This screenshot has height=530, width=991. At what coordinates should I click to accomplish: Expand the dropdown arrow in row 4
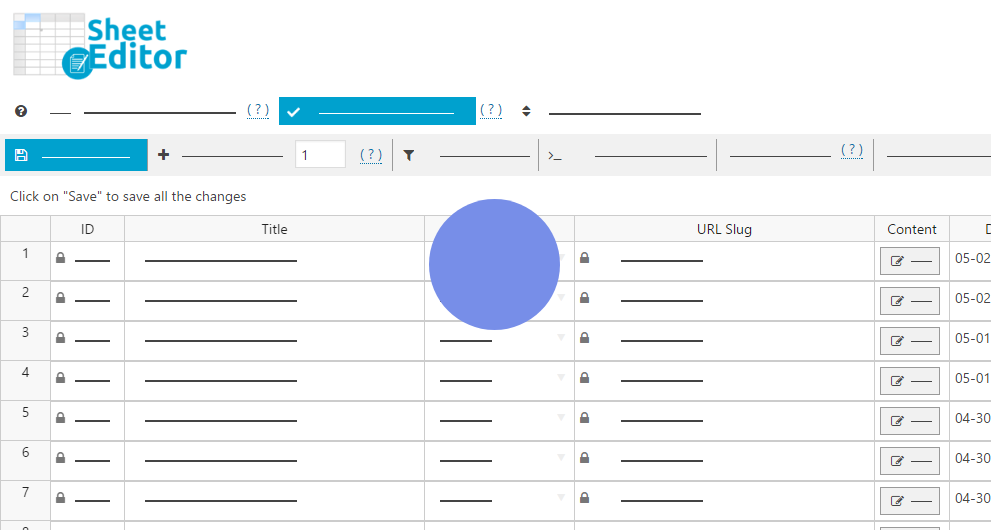click(x=561, y=377)
